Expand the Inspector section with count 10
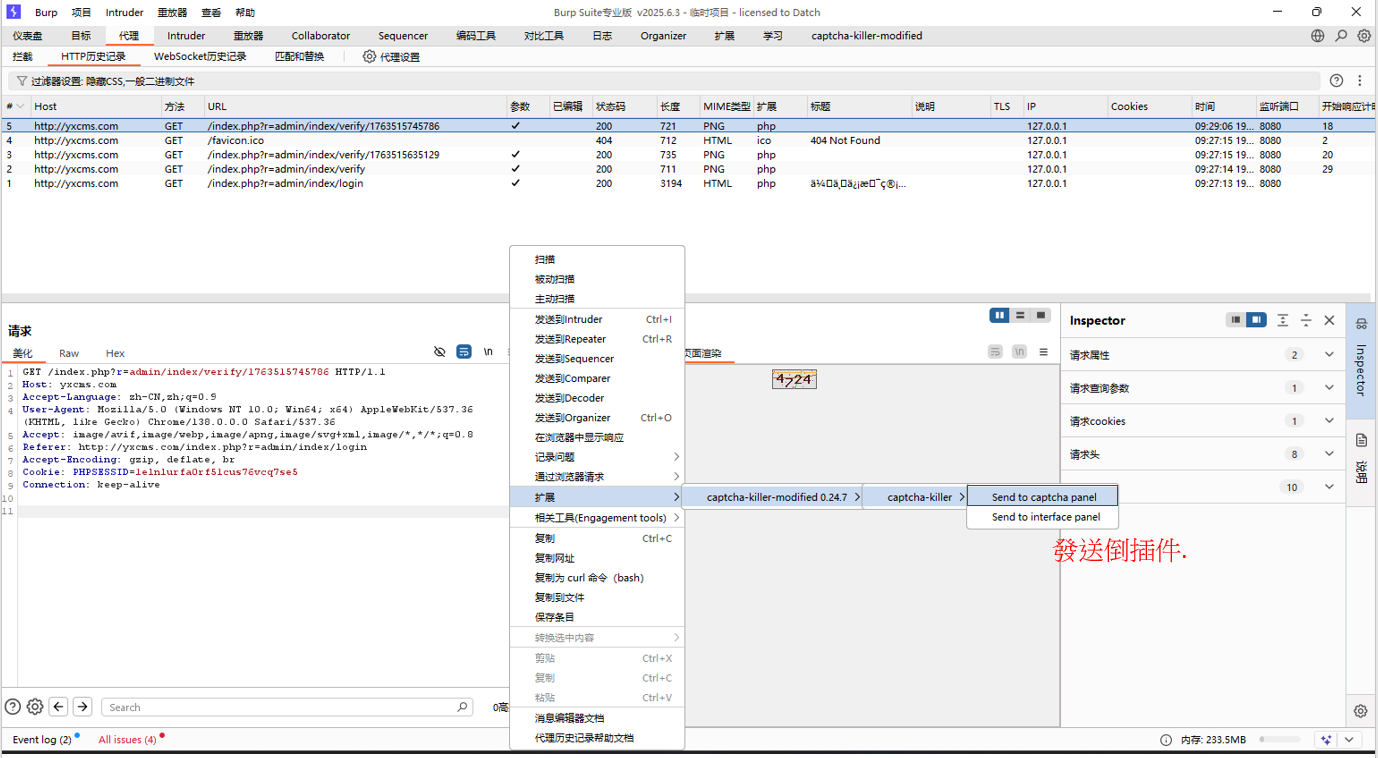 click(x=1329, y=486)
